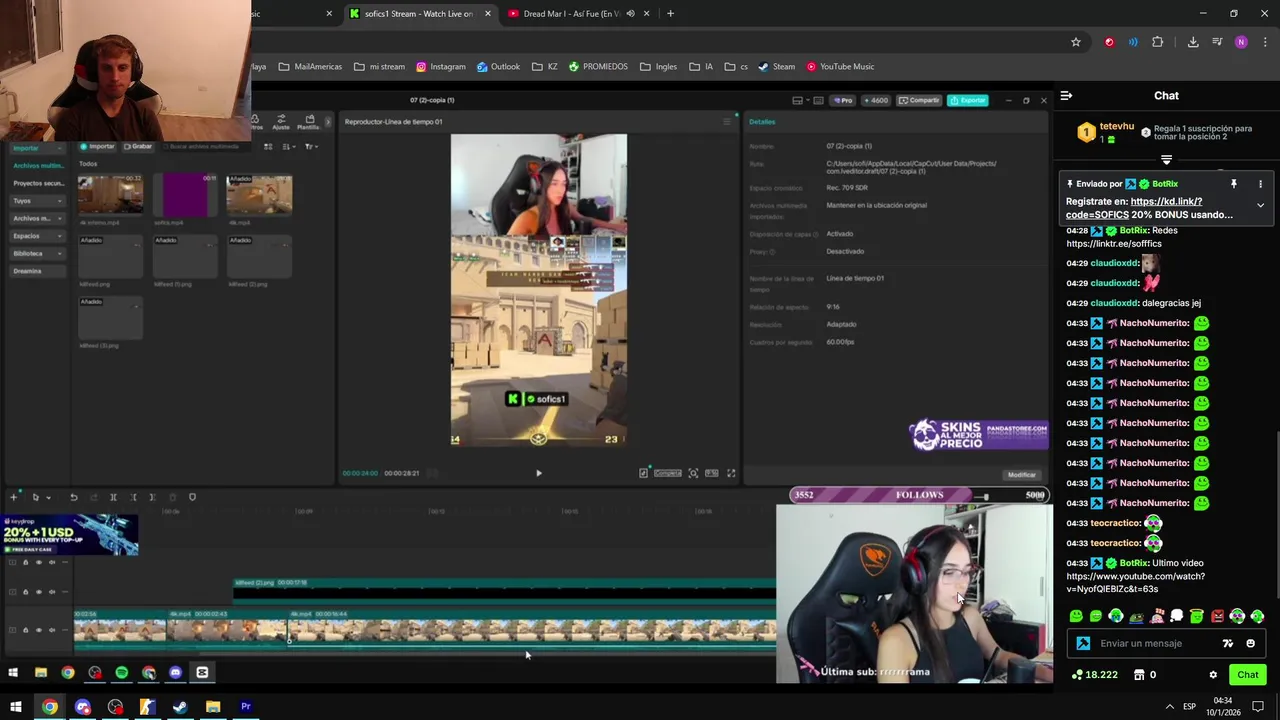The height and width of the screenshot is (720, 1280).
Task: Expand Biblioteca in streamed CapCut sidebar
Action: (37, 254)
